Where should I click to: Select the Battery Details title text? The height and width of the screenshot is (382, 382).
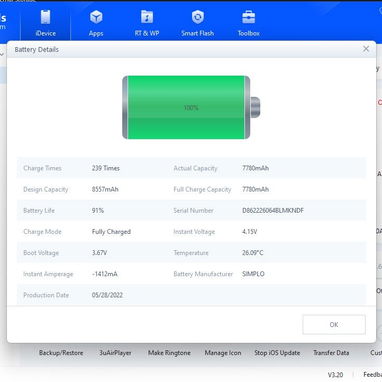[37, 49]
